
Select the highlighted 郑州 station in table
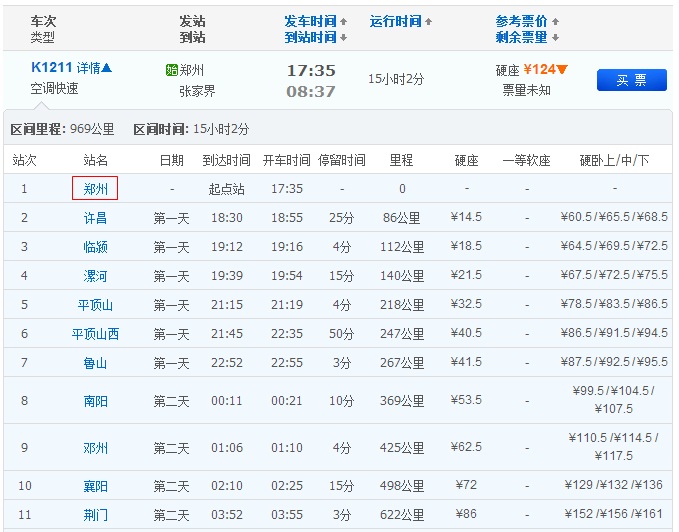click(x=95, y=188)
